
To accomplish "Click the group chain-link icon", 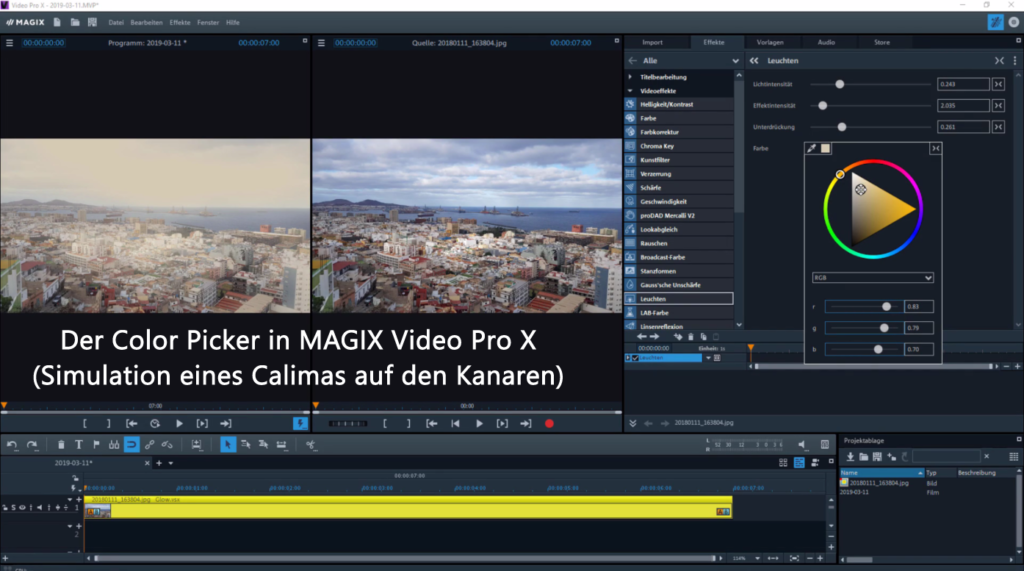I will (150, 445).
